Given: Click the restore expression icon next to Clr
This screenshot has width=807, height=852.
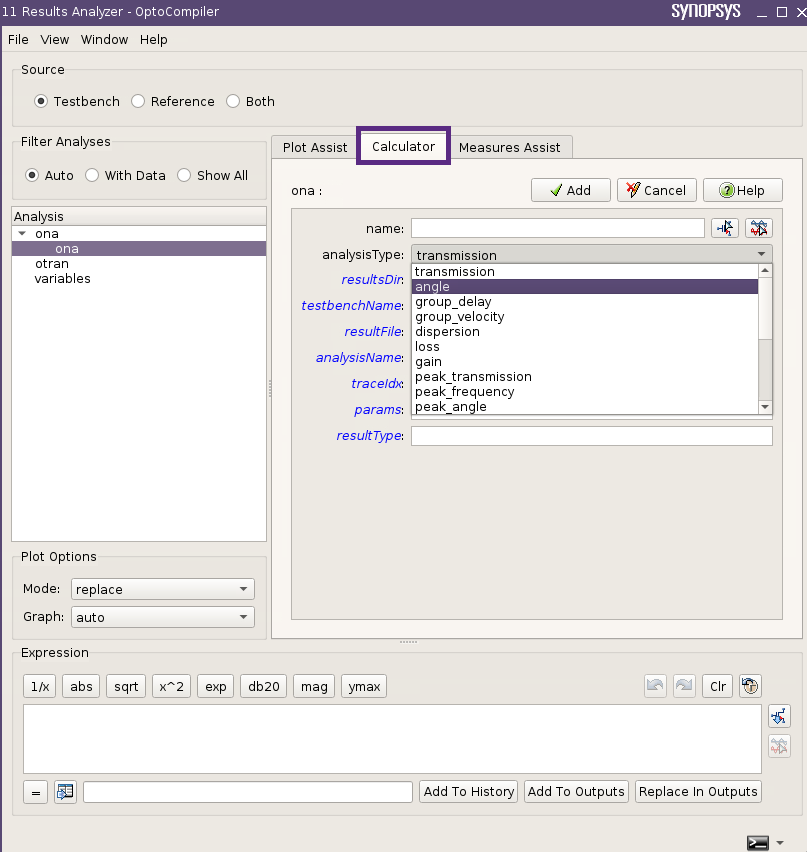Looking at the screenshot, I should (x=750, y=686).
